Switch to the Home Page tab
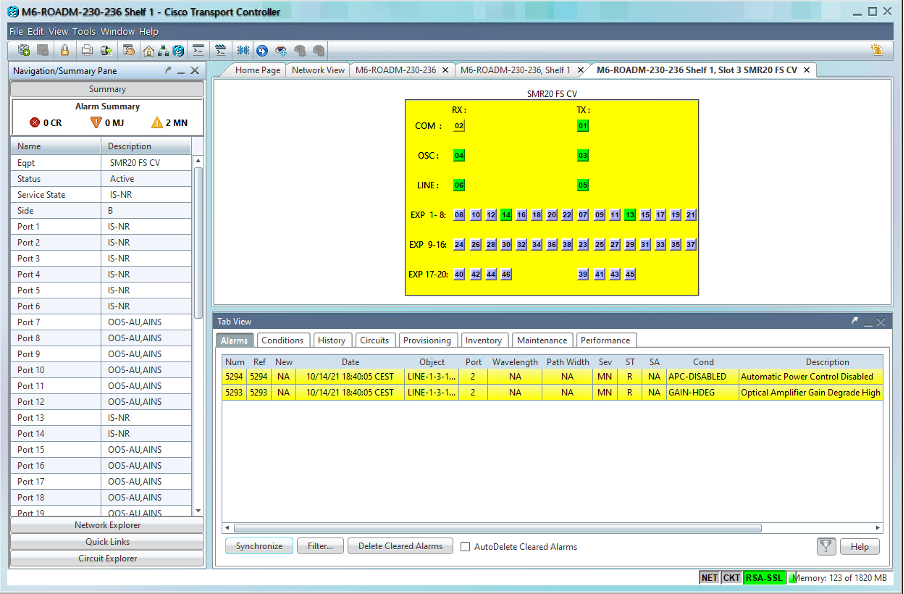This screenshot has height=594, width=904. (x=257, y=70)
